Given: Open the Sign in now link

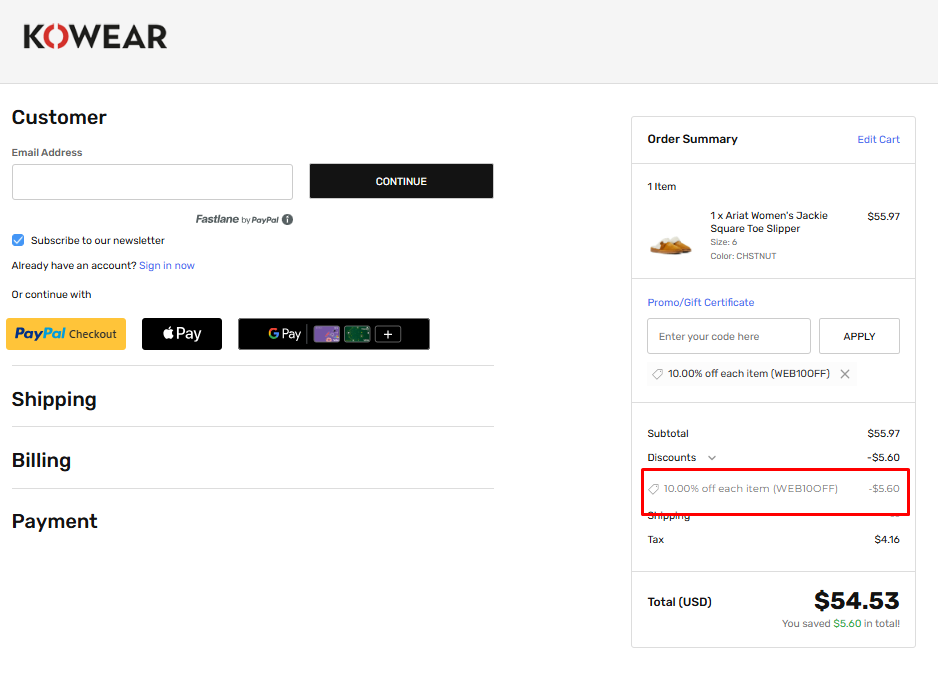Looking at the screenshot, I should 167,266.
